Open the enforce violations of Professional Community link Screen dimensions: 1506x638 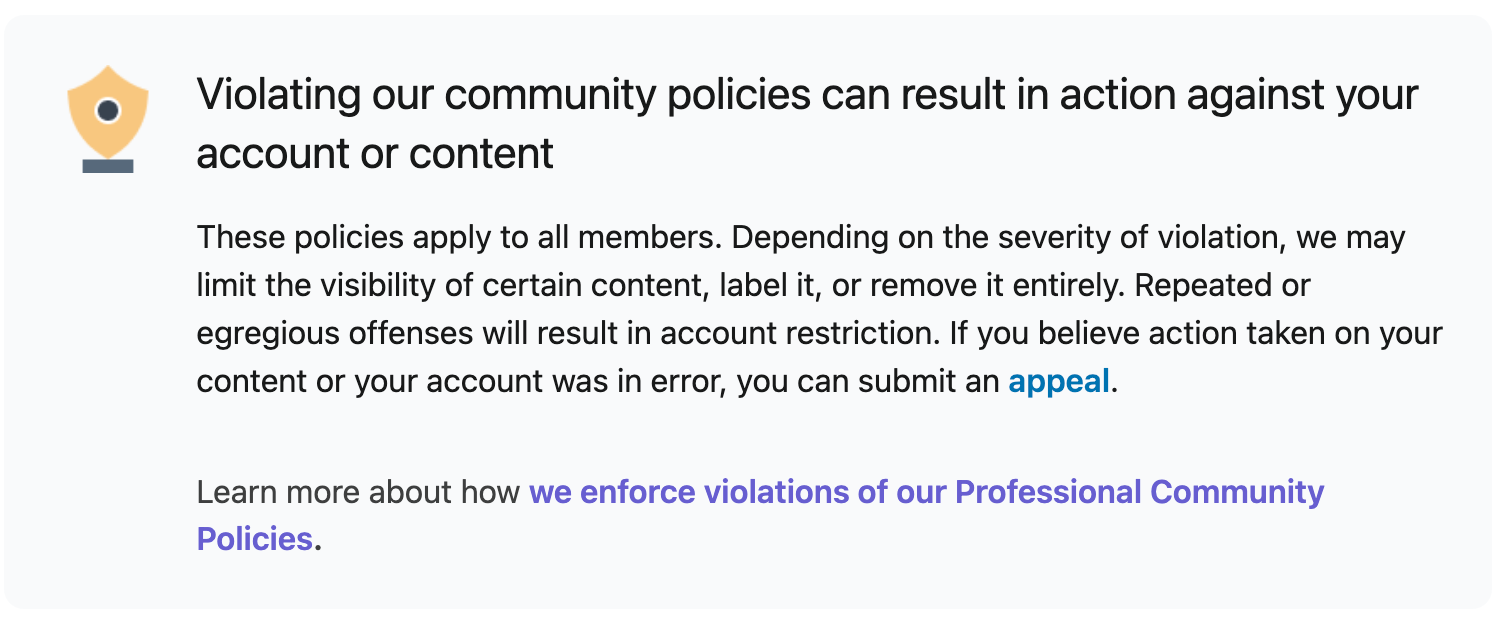click(x=926, y=492)
